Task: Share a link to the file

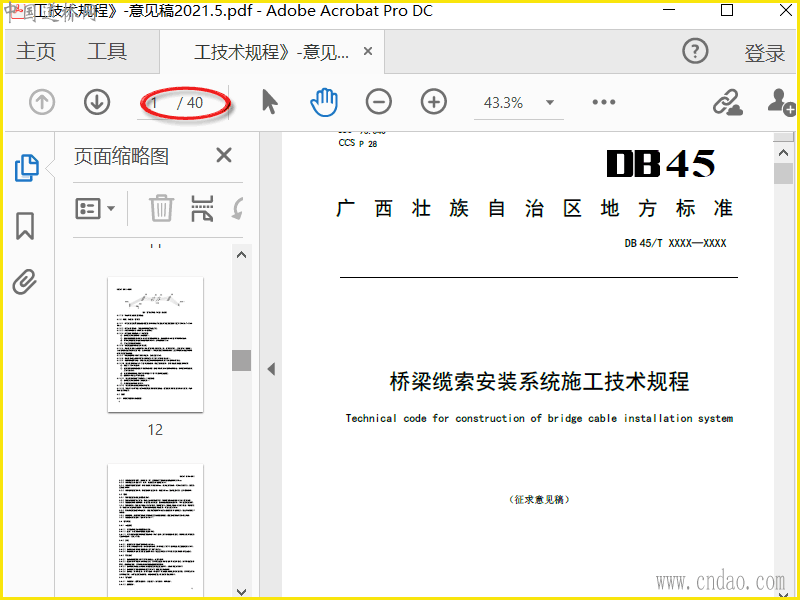Action: tap(728, 102)
